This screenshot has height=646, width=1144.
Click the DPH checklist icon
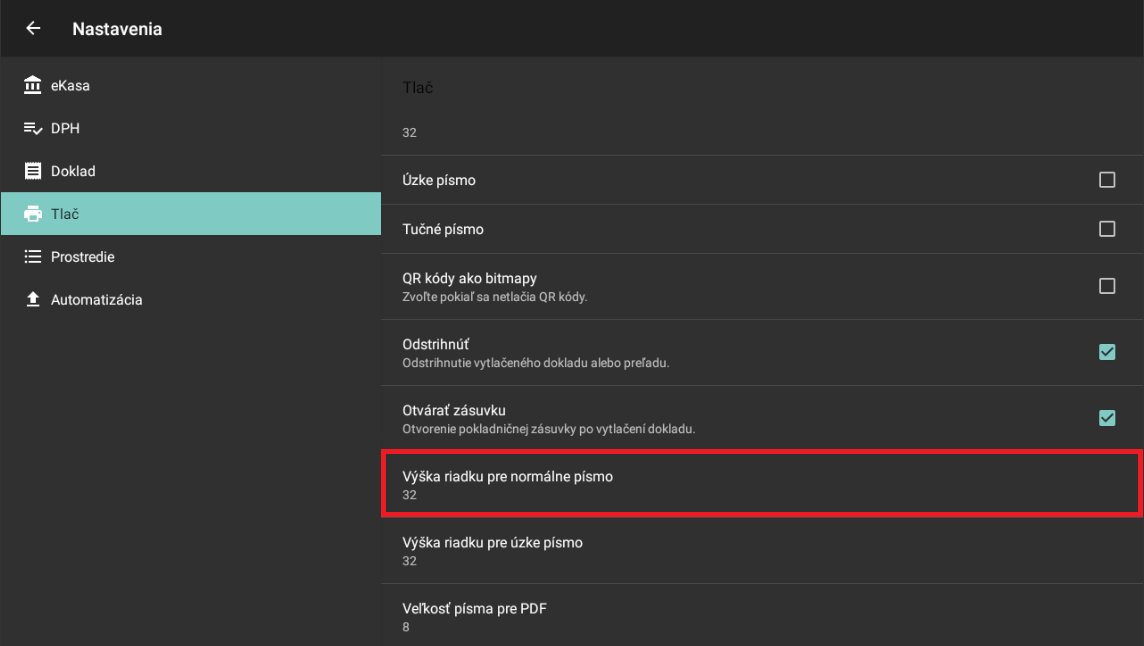[33, 129]
